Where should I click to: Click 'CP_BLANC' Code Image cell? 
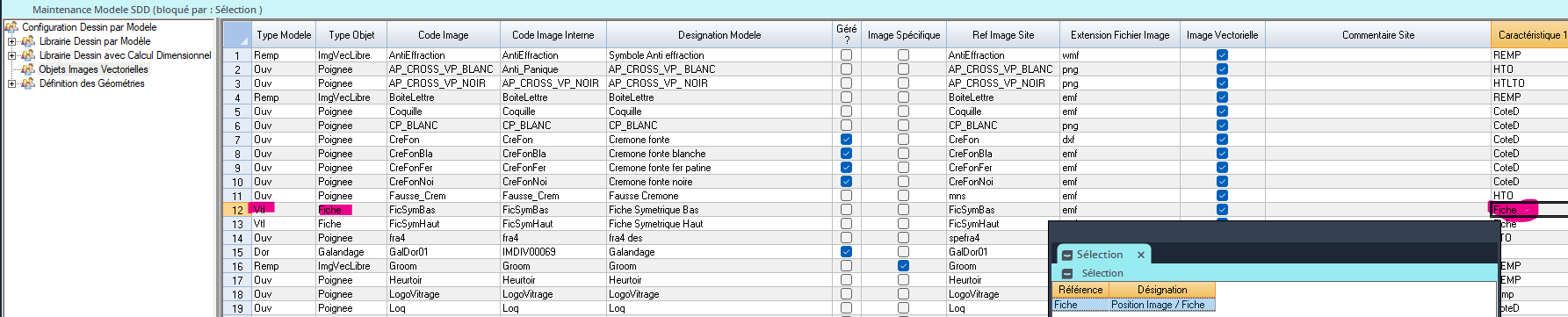point(443,126)
